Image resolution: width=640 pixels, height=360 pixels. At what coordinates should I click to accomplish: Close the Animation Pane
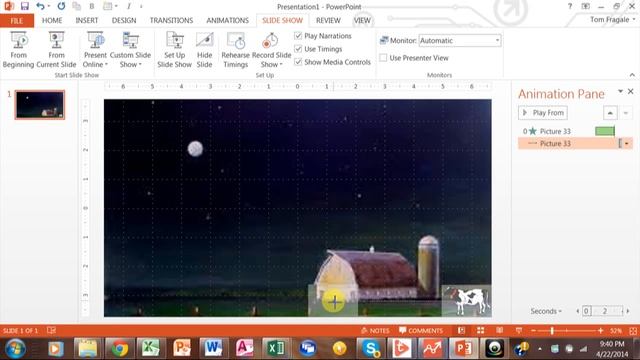pos(631,91)
